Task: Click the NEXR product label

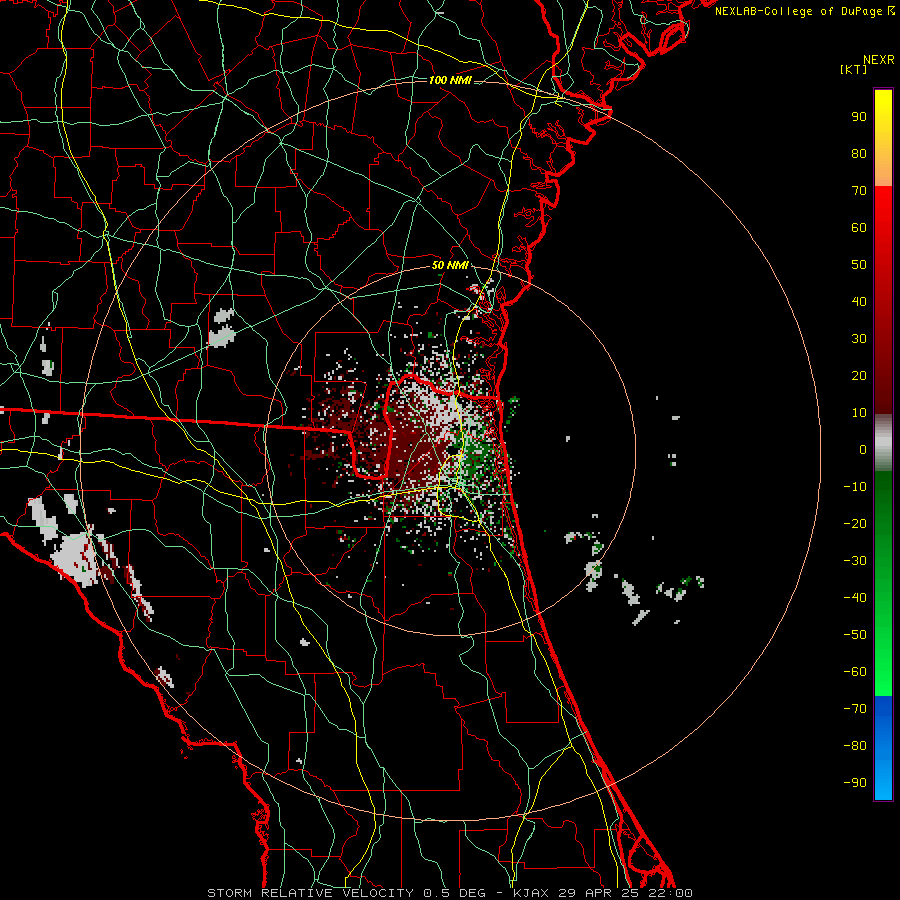Action: (878, 60)
